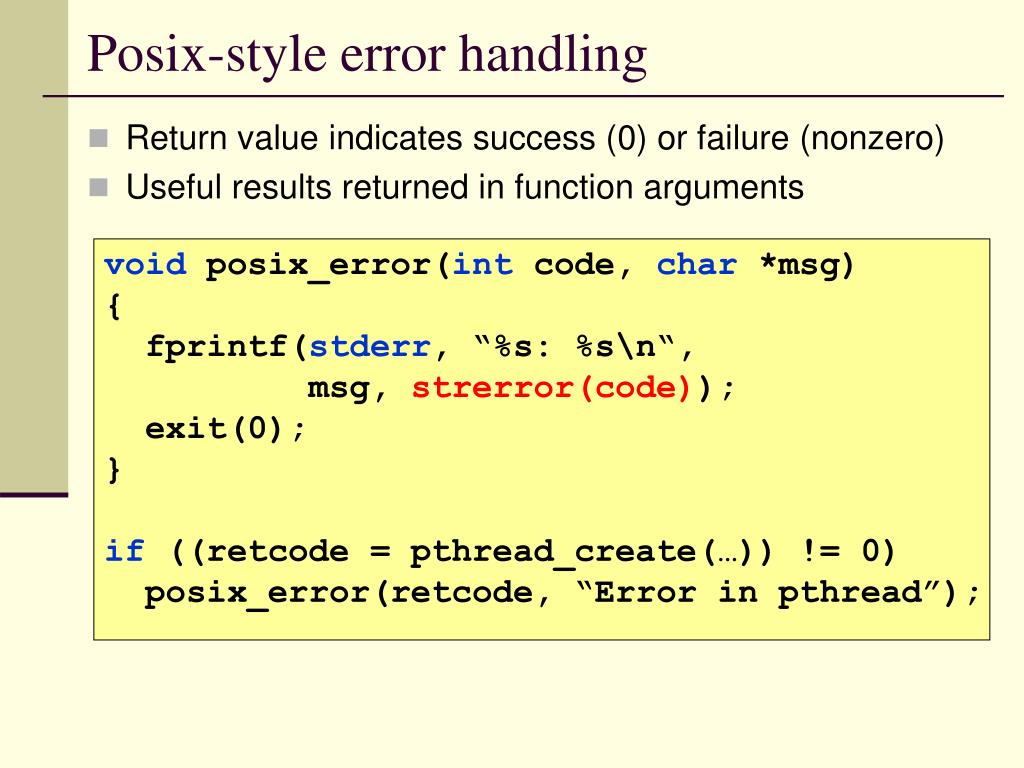Click the 'exit(0);' statement
This screenshot has height=768, width=1024.
coord(225,429)
